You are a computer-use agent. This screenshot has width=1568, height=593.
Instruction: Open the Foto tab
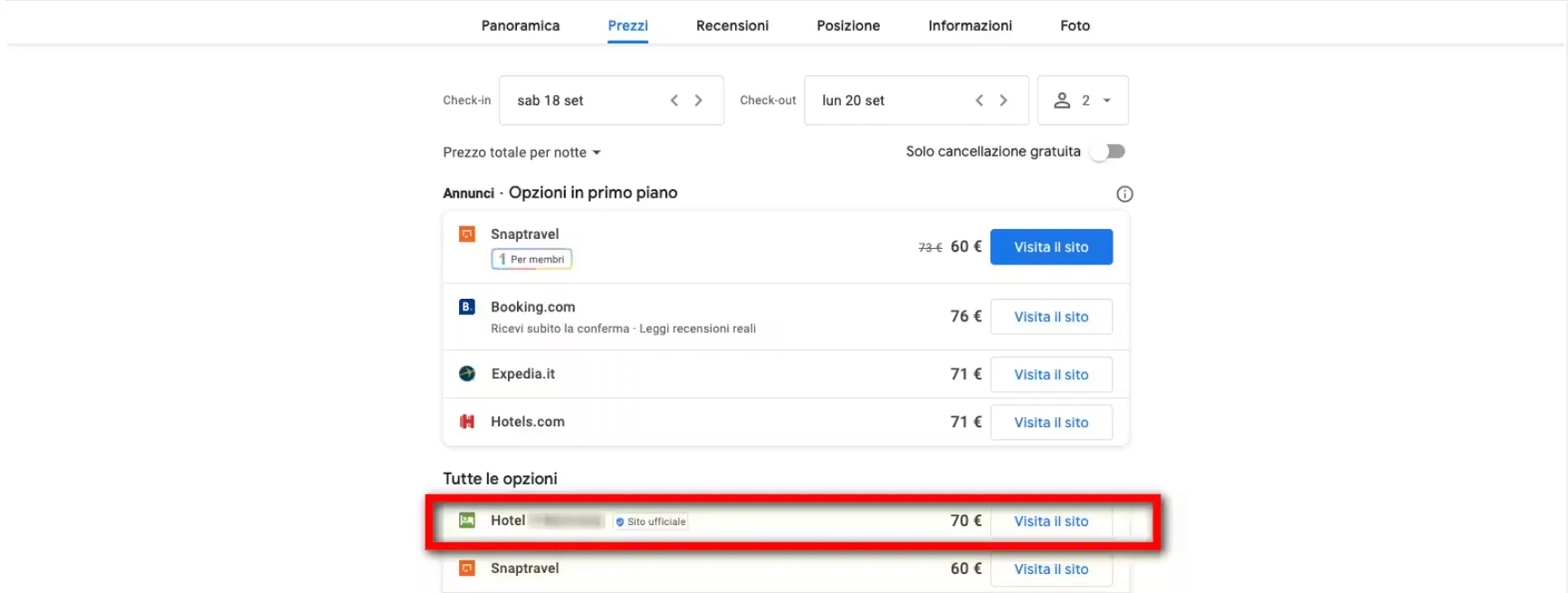(x=1075, y=25)
